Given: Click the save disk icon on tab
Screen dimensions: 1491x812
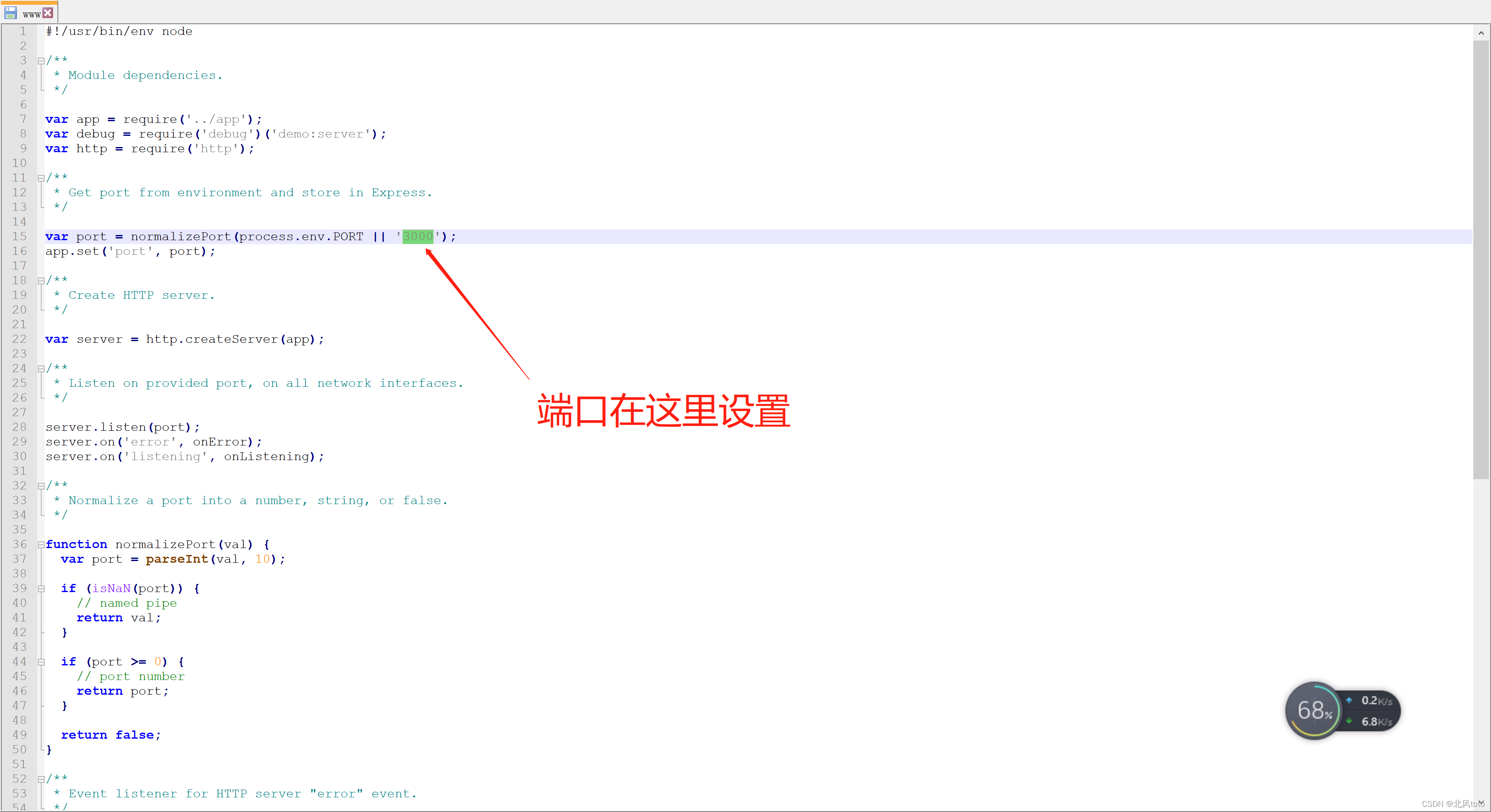Looking at the screenshot, I should coord(10,13).
